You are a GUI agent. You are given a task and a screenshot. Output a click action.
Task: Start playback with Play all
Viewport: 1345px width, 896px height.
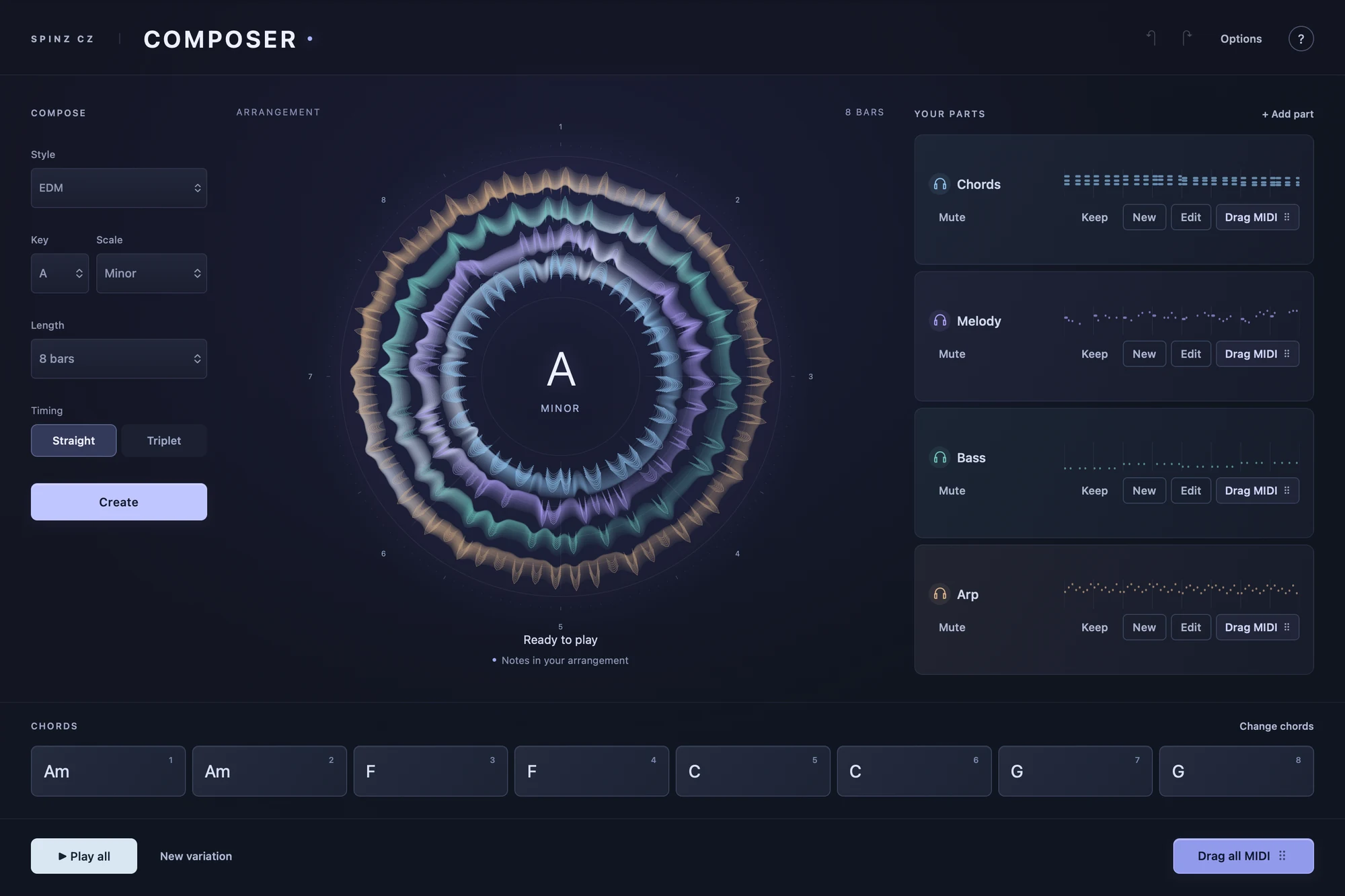(84, 856)
